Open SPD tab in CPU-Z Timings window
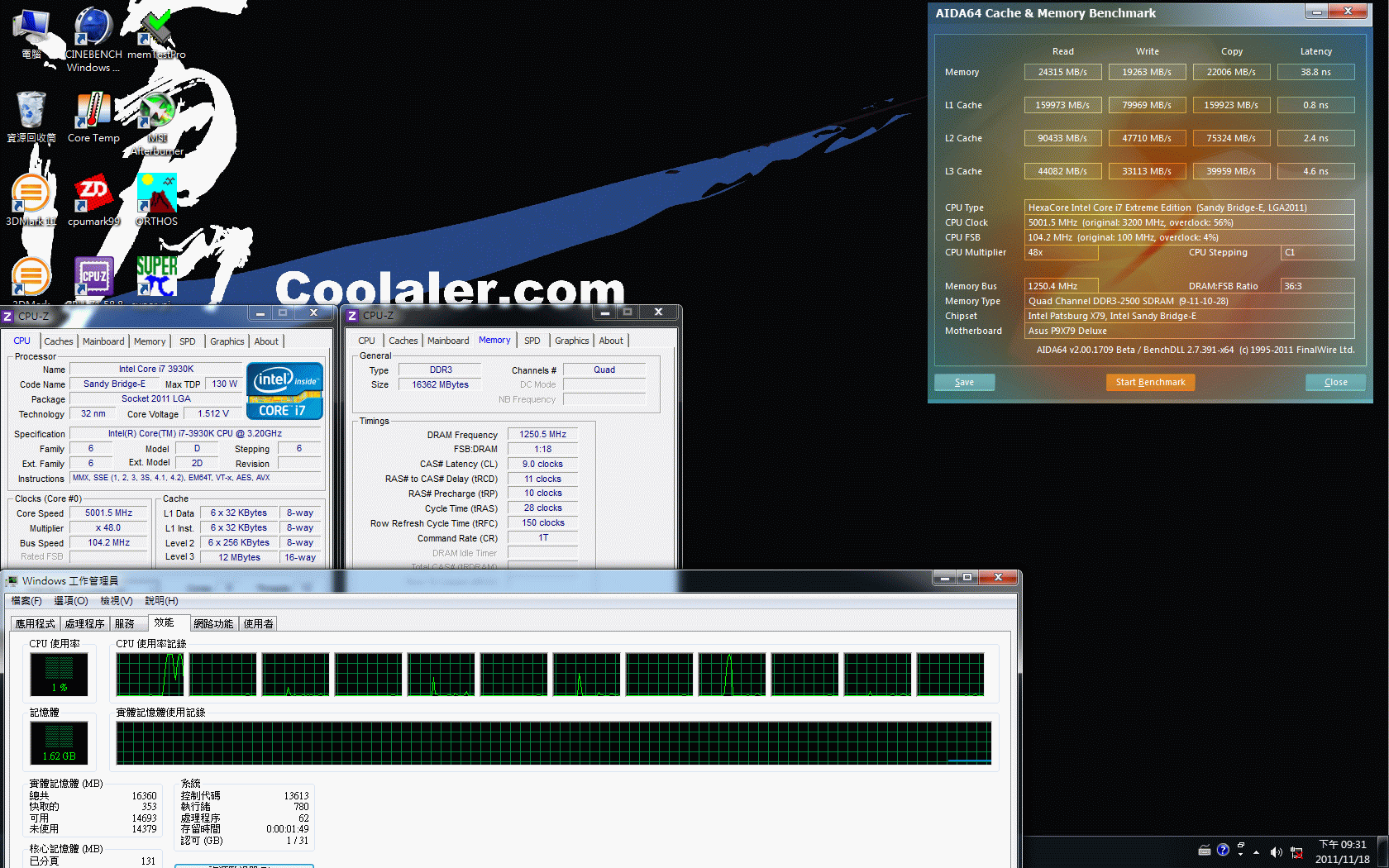 point(532,341)
